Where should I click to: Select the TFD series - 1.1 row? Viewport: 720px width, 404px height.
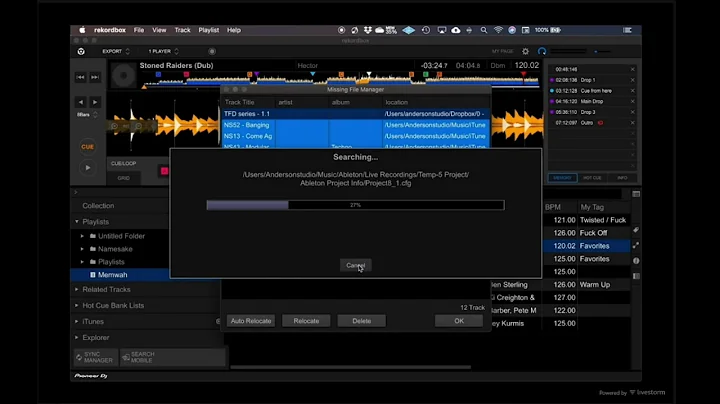coord(355,114)
